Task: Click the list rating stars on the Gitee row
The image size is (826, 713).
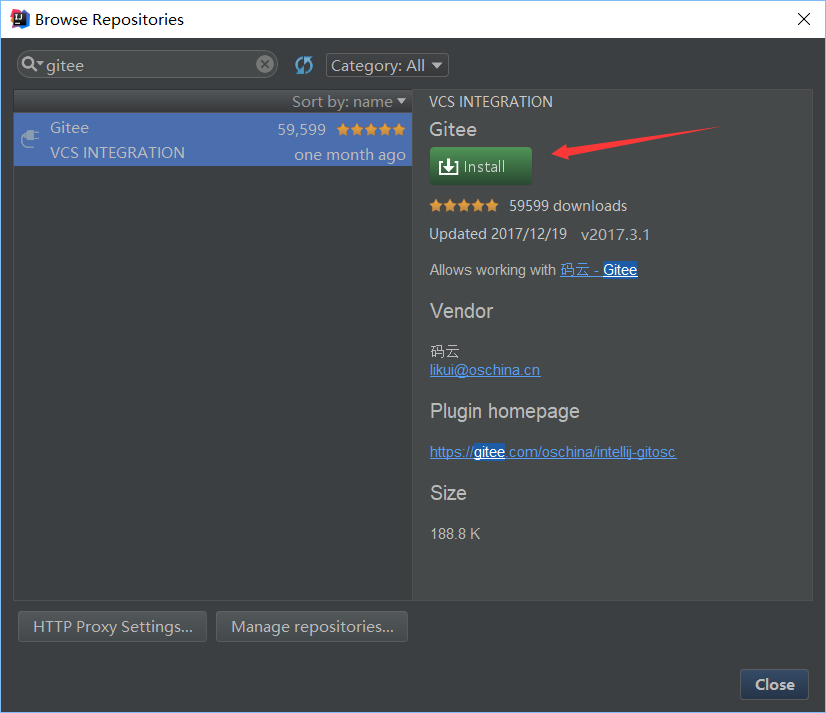Action: (x=371, y=129)
